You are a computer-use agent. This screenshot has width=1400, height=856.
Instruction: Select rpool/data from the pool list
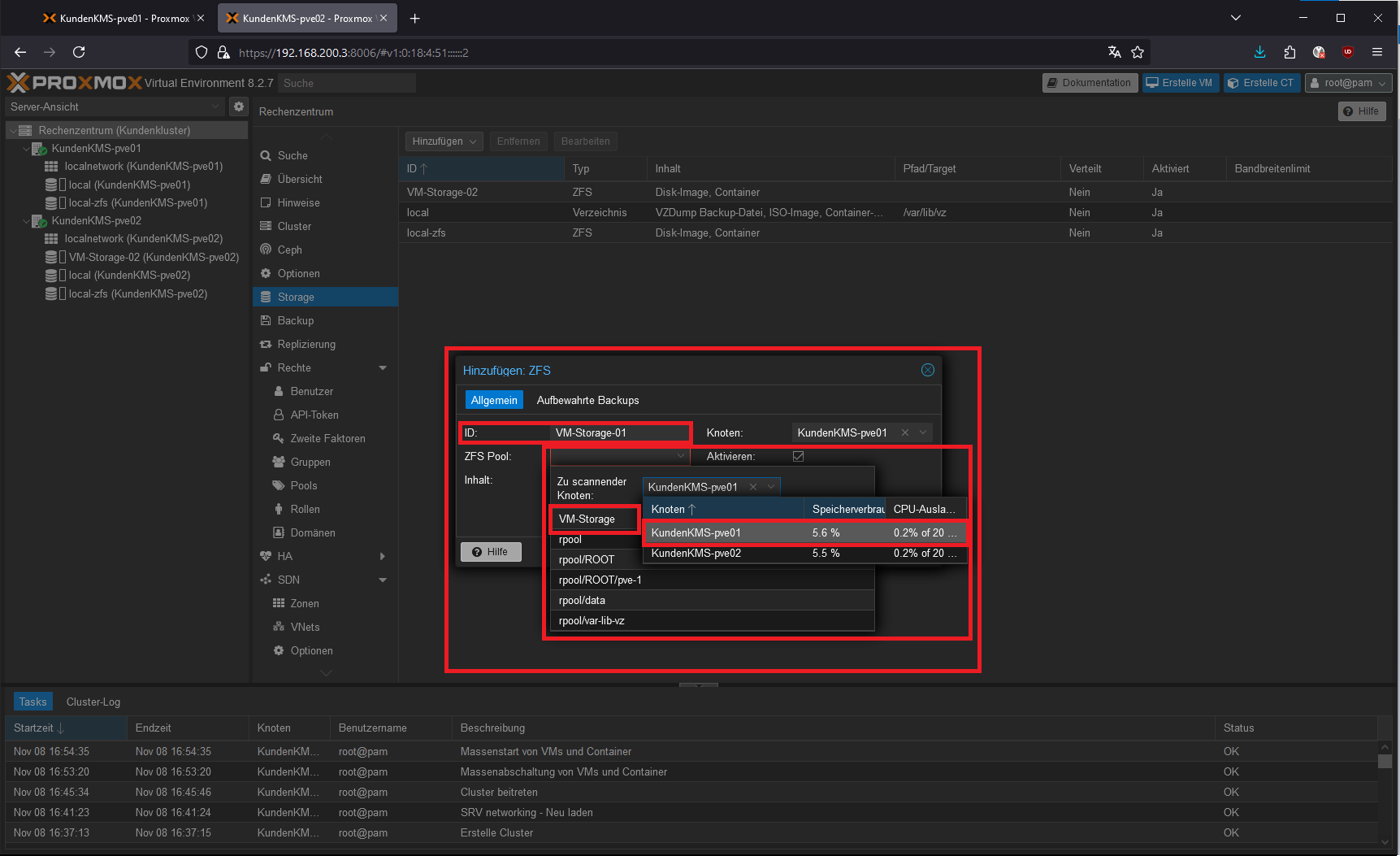[582, 600]
